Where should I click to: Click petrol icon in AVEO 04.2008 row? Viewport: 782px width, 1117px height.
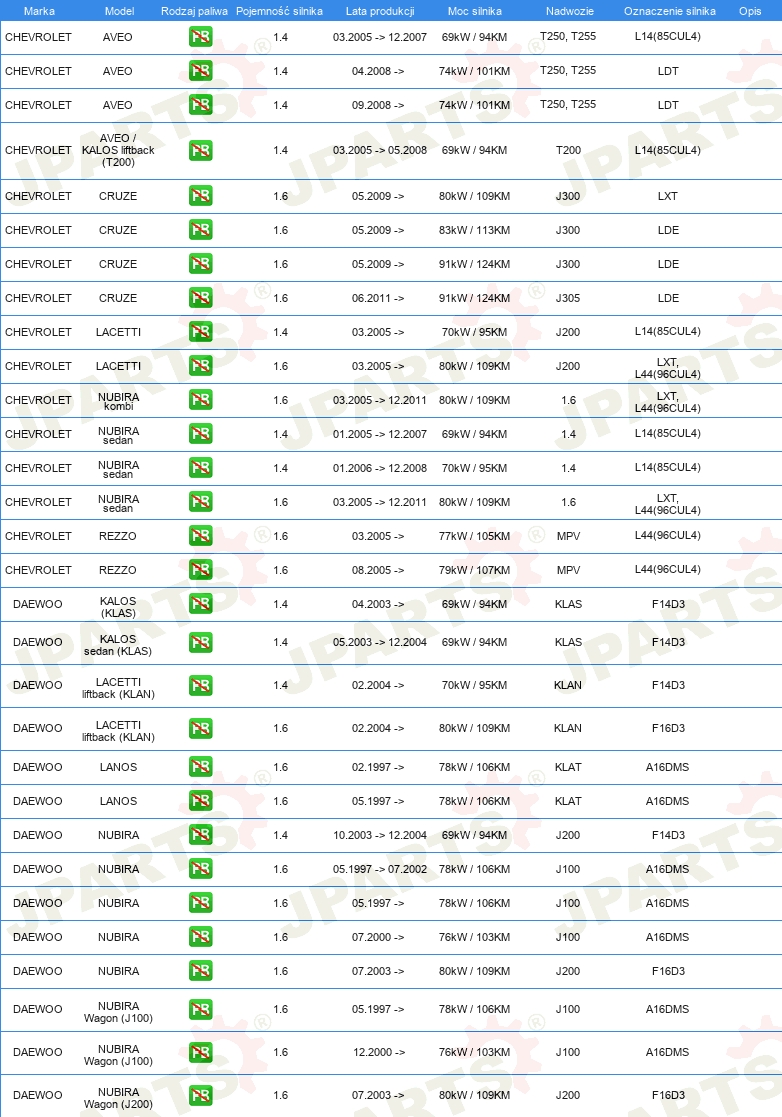tap(201, 71)
